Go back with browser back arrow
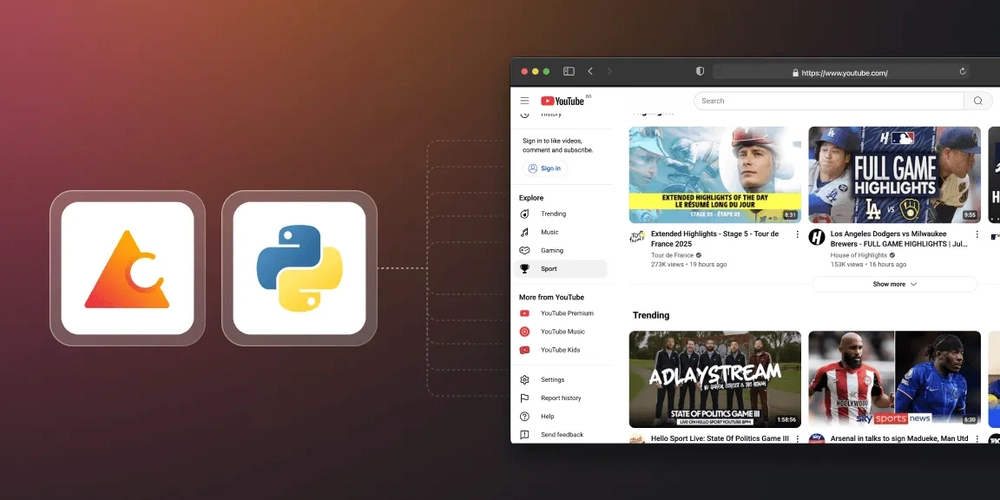 (590, 72)
